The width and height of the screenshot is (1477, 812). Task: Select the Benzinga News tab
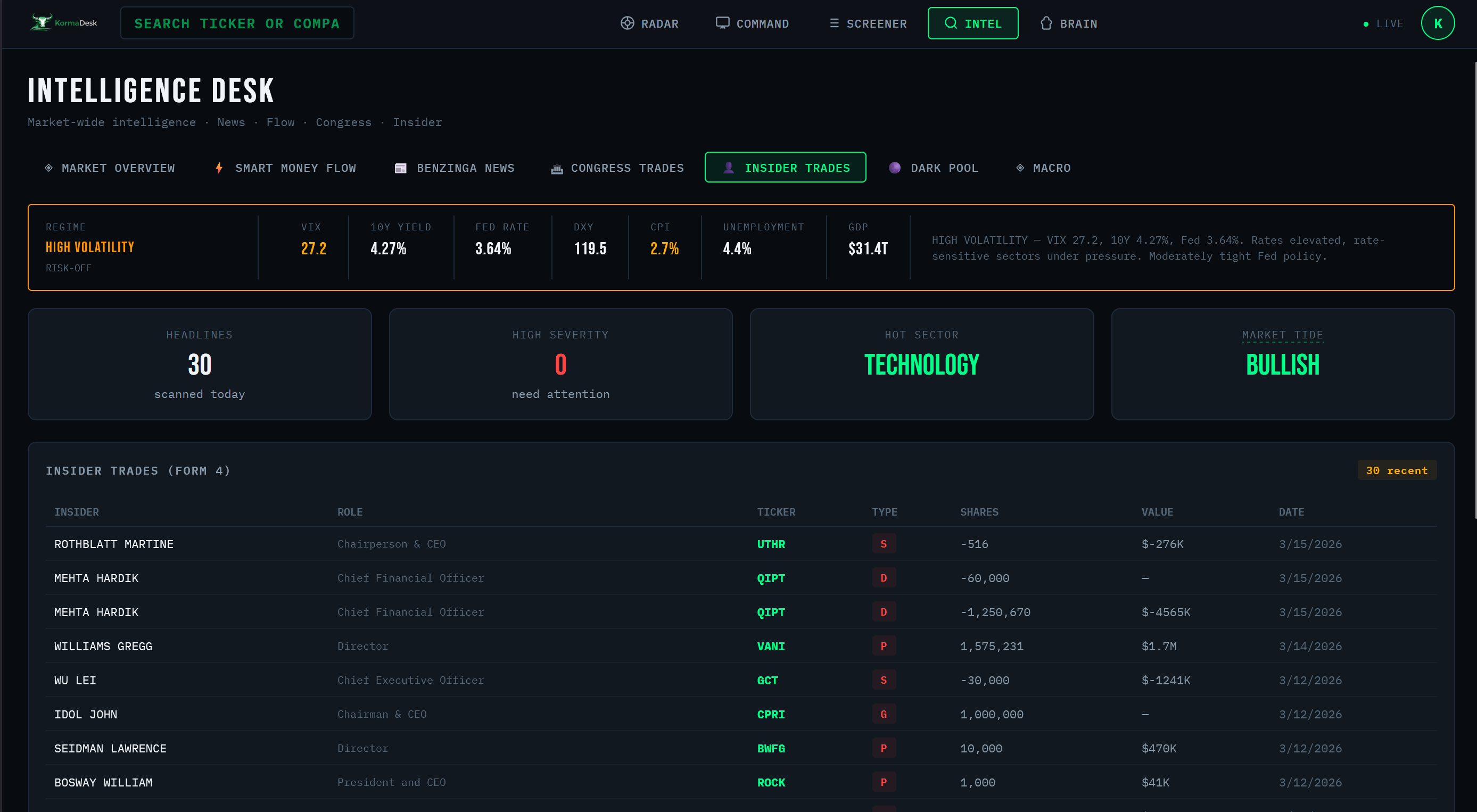[x=455, y=167]
